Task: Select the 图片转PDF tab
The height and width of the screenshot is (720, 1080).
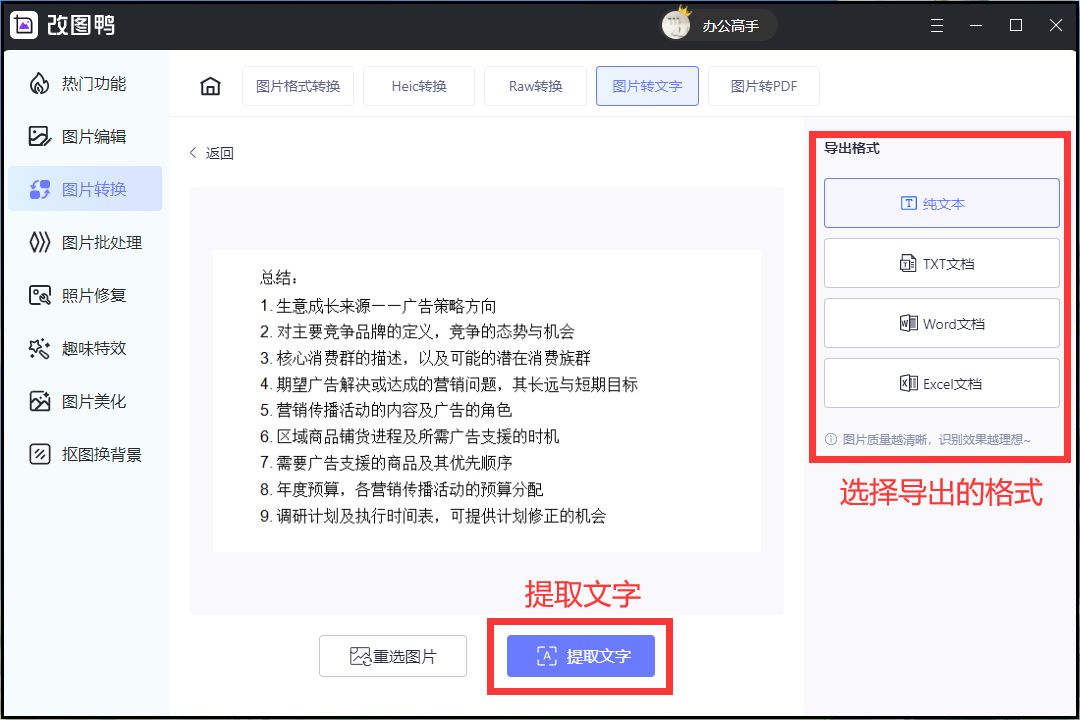Action: tap(763, 86)
